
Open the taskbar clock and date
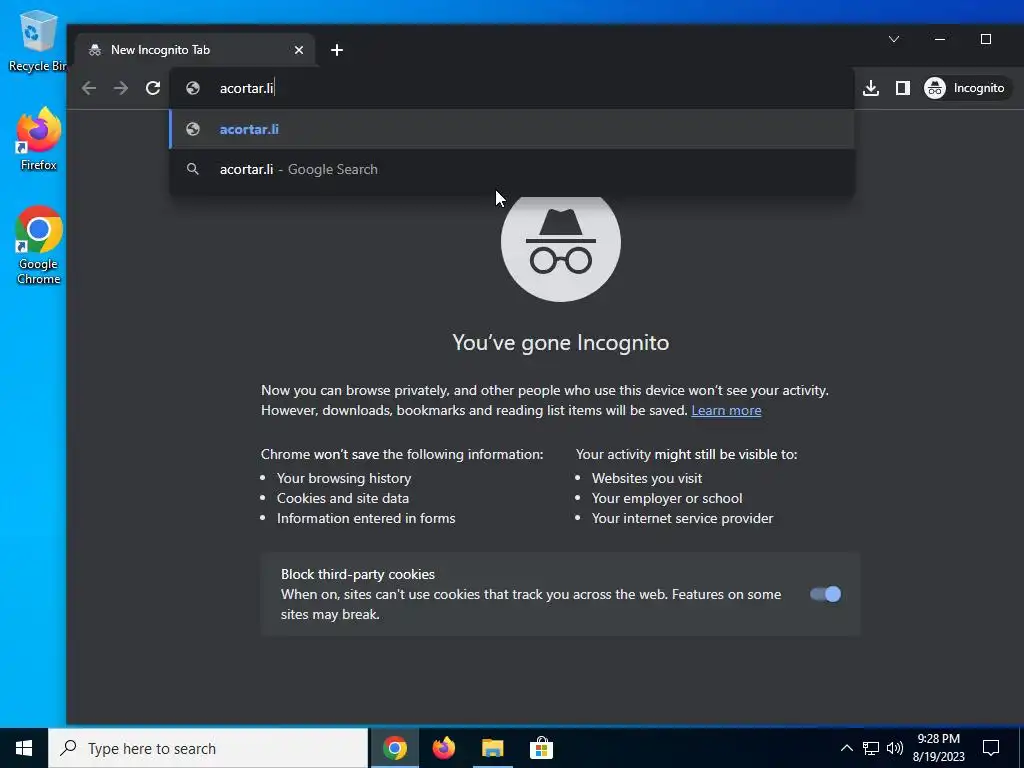[x=938, y=748]
